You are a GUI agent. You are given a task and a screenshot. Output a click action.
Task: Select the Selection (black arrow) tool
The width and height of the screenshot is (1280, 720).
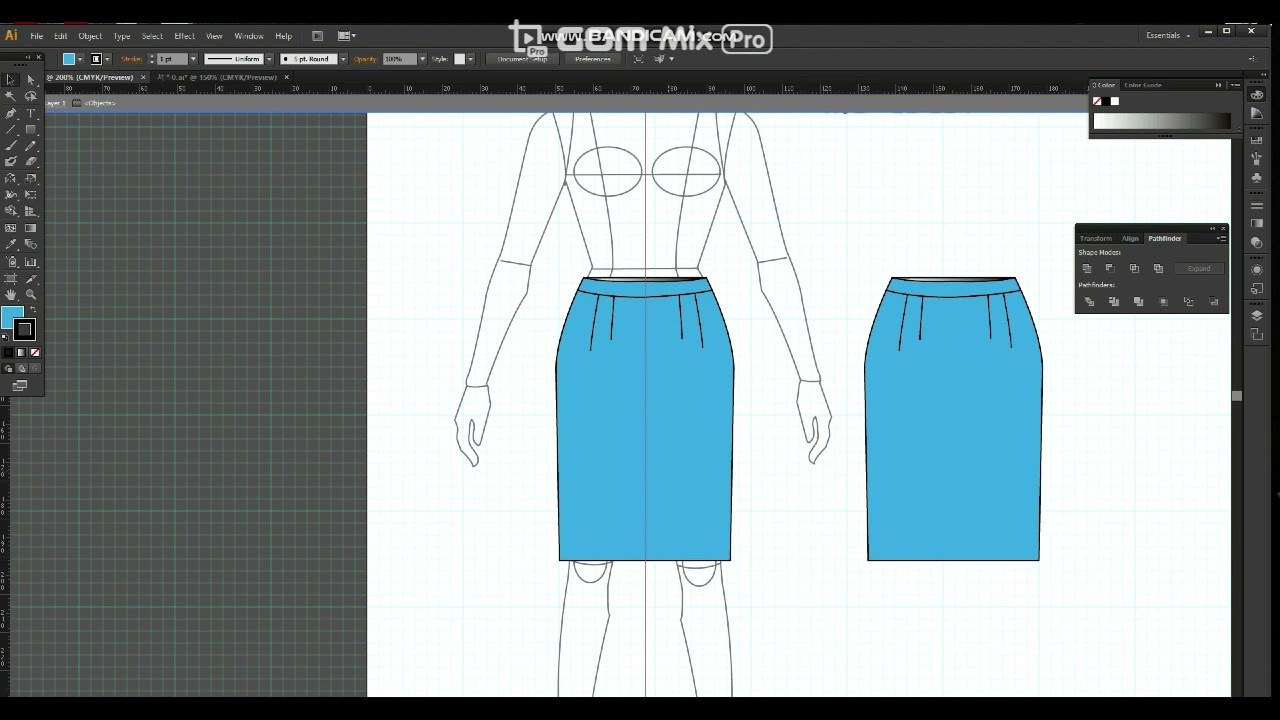10,80
